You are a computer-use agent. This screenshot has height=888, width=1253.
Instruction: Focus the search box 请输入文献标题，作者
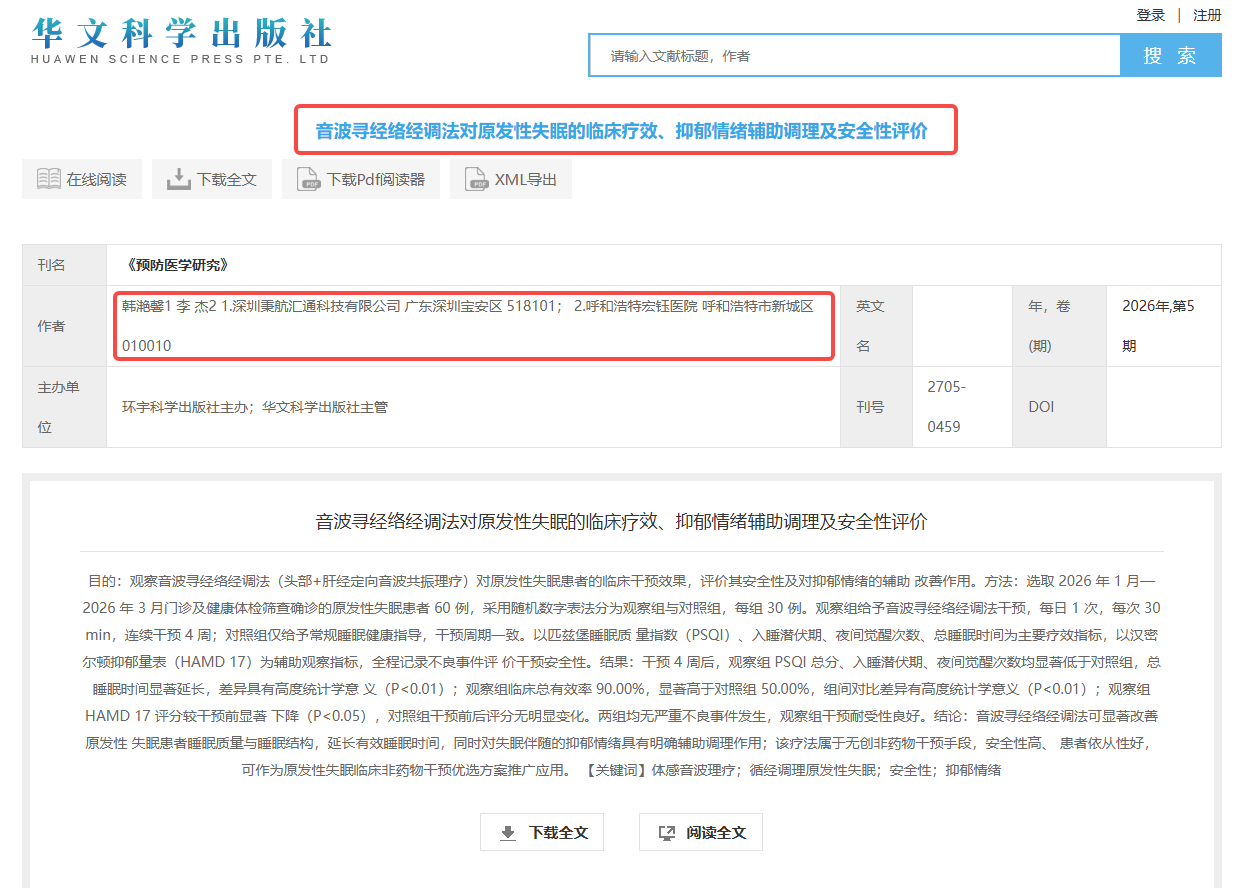tap(855, 56)
